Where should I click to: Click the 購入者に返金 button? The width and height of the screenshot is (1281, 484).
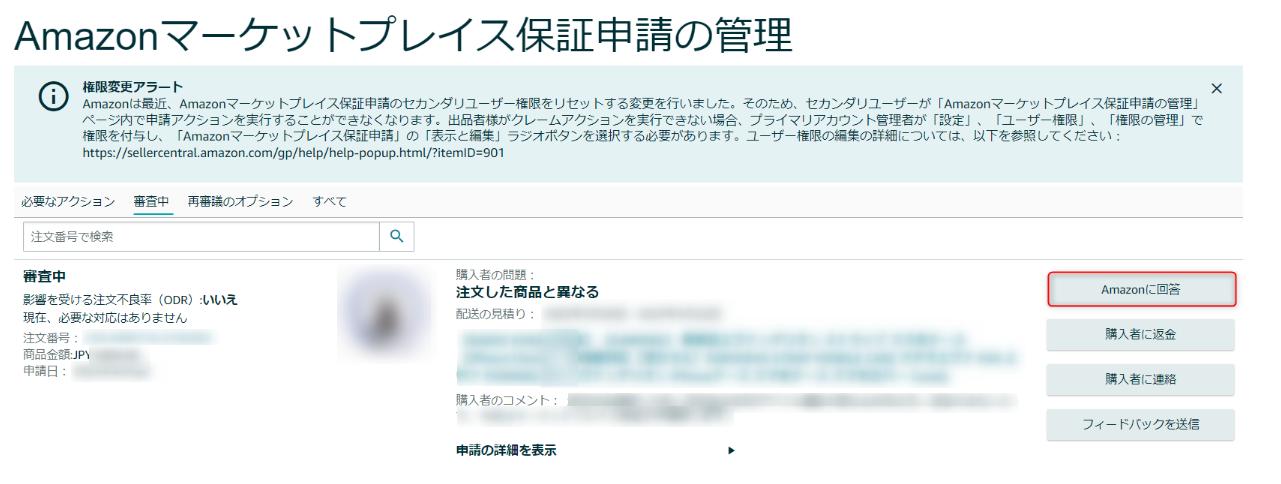click(1141, 335)
